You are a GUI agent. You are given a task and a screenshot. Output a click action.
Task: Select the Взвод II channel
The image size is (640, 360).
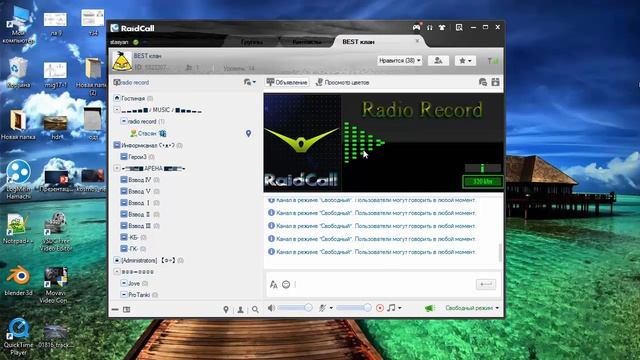[140, 214]
